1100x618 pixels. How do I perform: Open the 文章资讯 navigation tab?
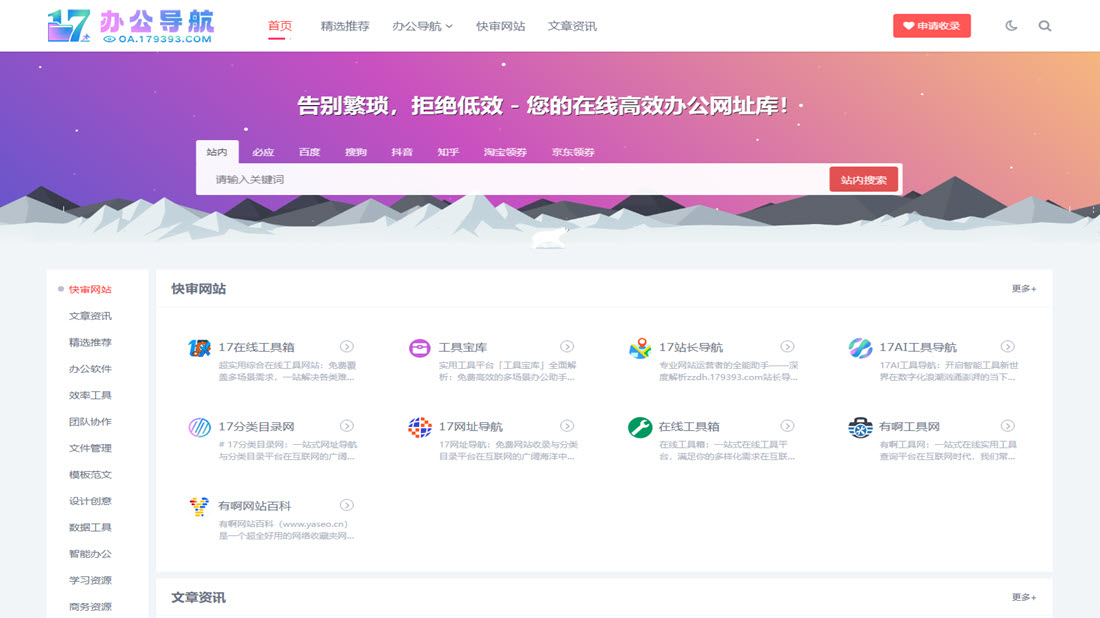coord(572,26)
